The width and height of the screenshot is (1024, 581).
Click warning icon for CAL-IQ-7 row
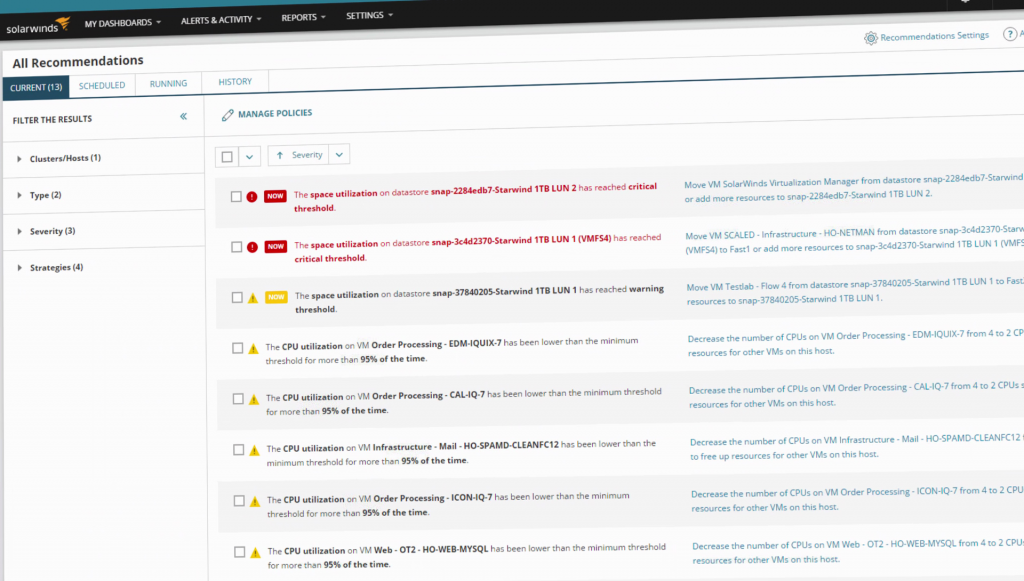tap(254, 399)
